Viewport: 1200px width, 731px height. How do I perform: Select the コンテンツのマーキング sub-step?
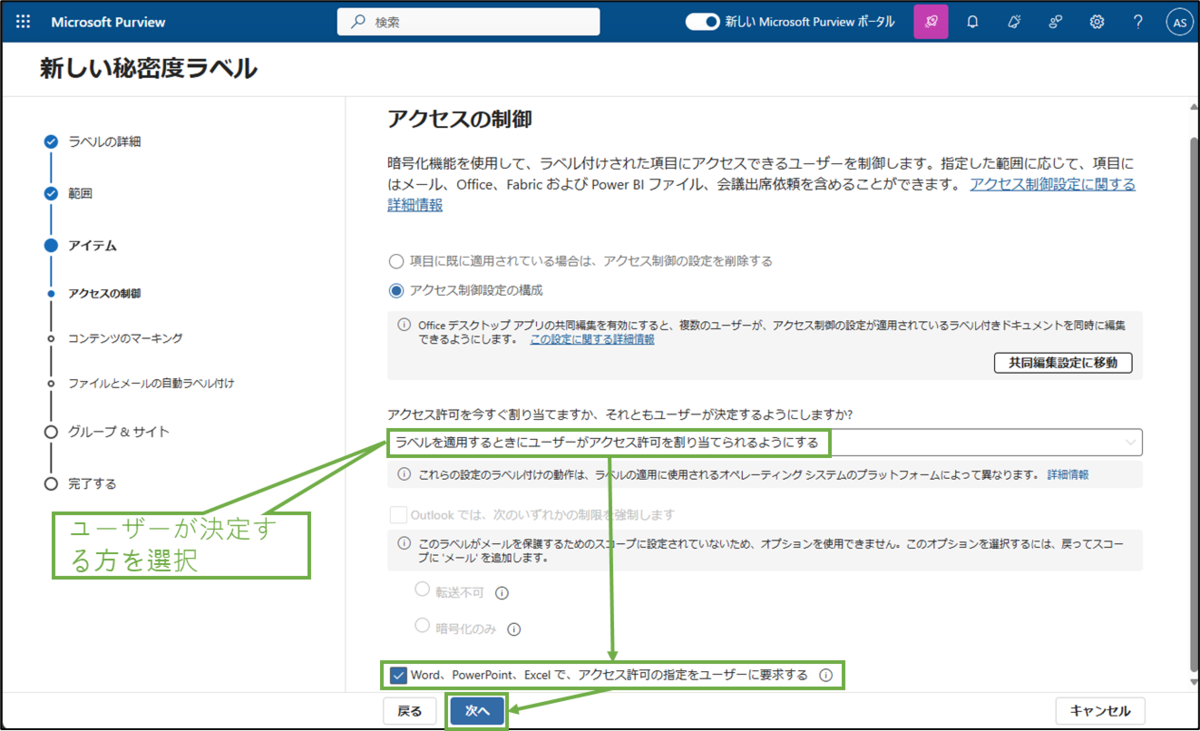pos(125,339)
